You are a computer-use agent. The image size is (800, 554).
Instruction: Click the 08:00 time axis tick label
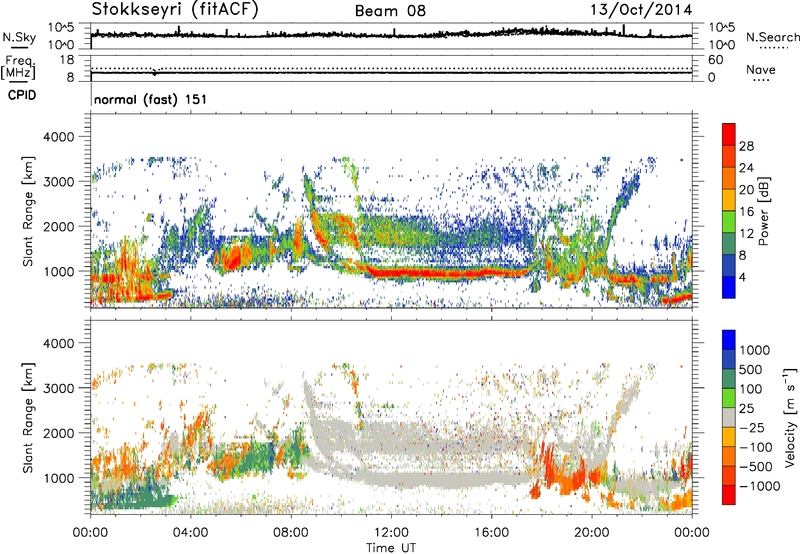point(291,533)
